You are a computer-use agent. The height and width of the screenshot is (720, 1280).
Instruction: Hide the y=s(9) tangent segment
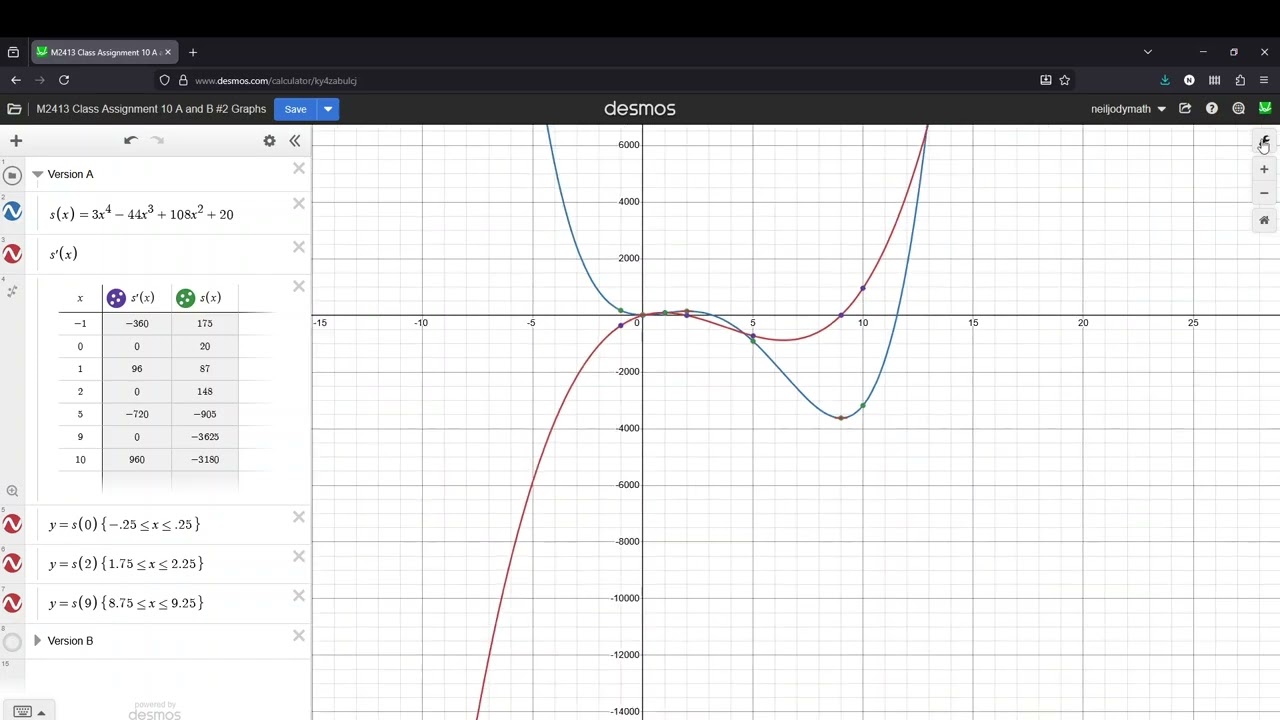point(12,603)
